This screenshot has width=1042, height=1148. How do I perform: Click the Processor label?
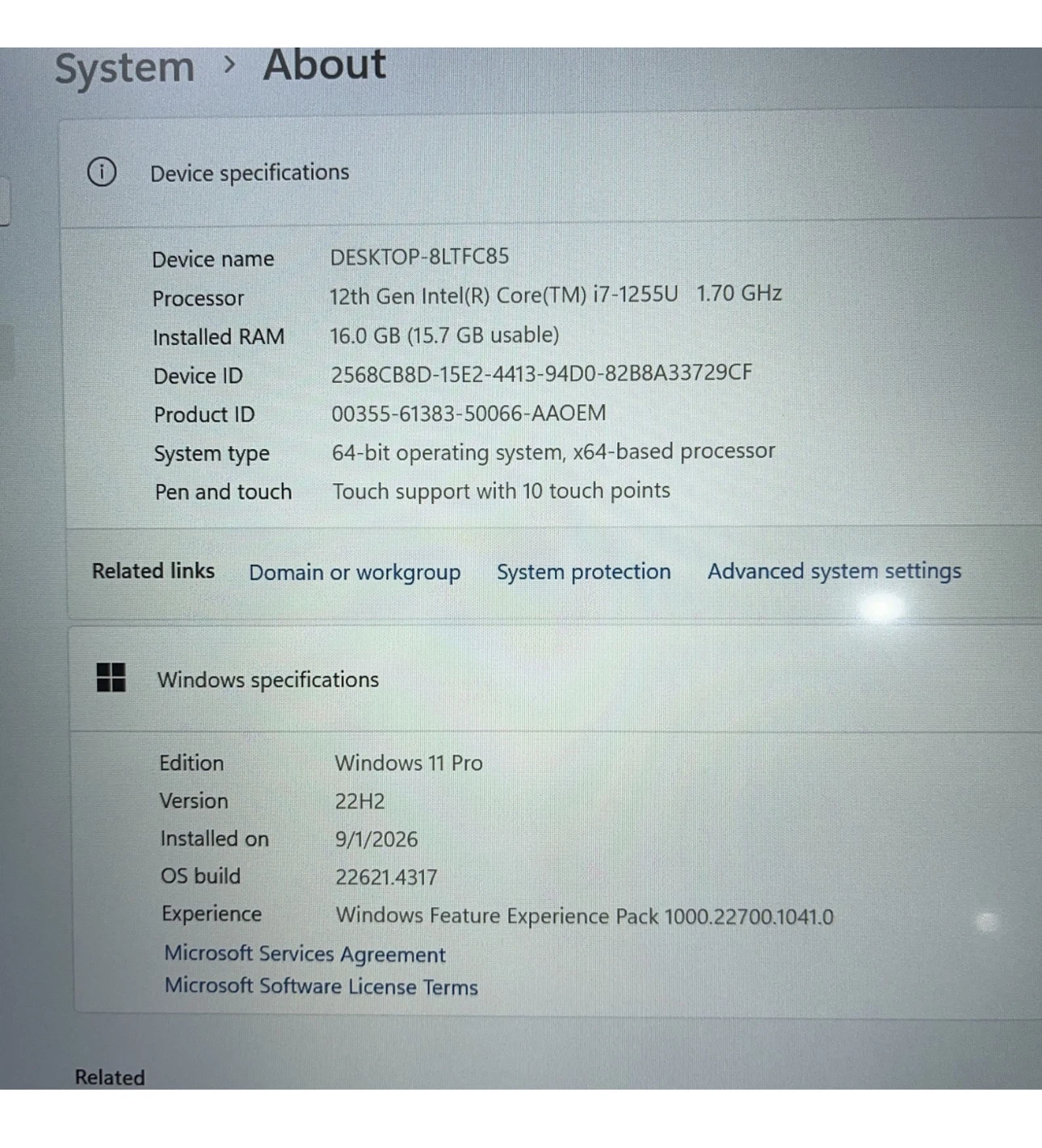point(198,299)
